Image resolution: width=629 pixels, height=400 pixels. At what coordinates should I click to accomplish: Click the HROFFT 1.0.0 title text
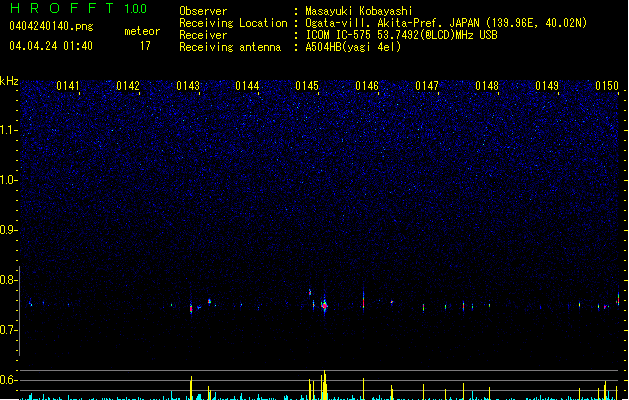click(79, 8)
